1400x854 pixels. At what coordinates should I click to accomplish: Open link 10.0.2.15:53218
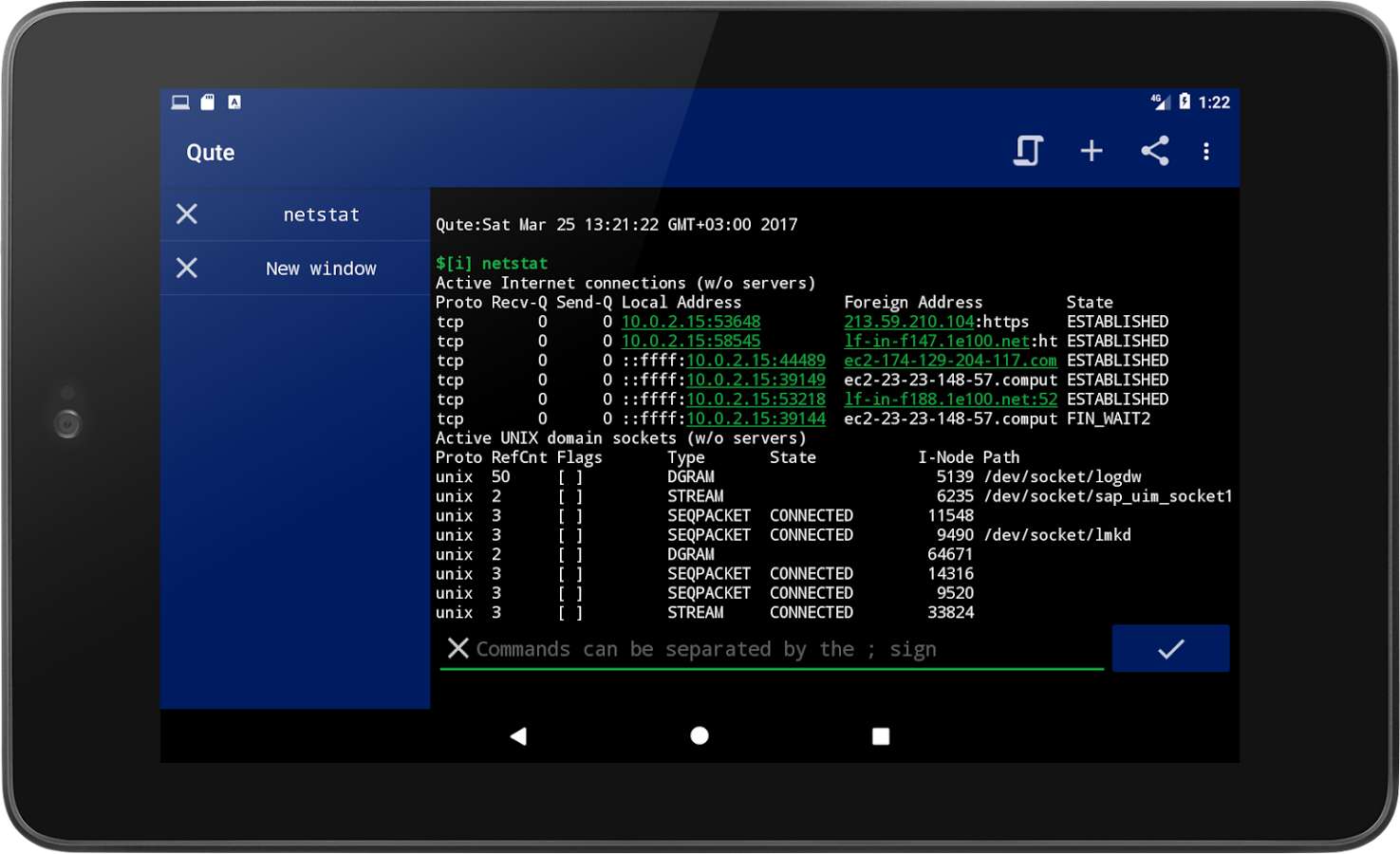[756, 399]
